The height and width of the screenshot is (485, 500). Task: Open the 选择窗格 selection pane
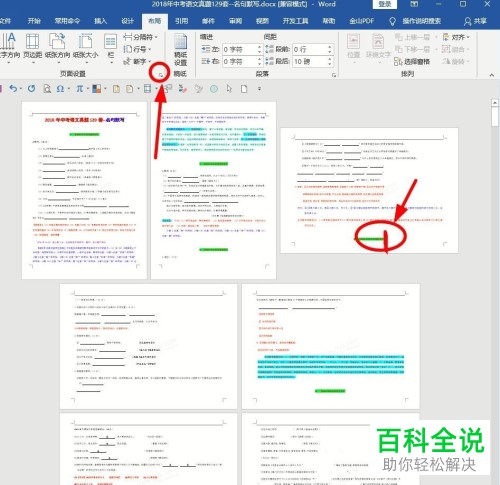coord(412,61)
